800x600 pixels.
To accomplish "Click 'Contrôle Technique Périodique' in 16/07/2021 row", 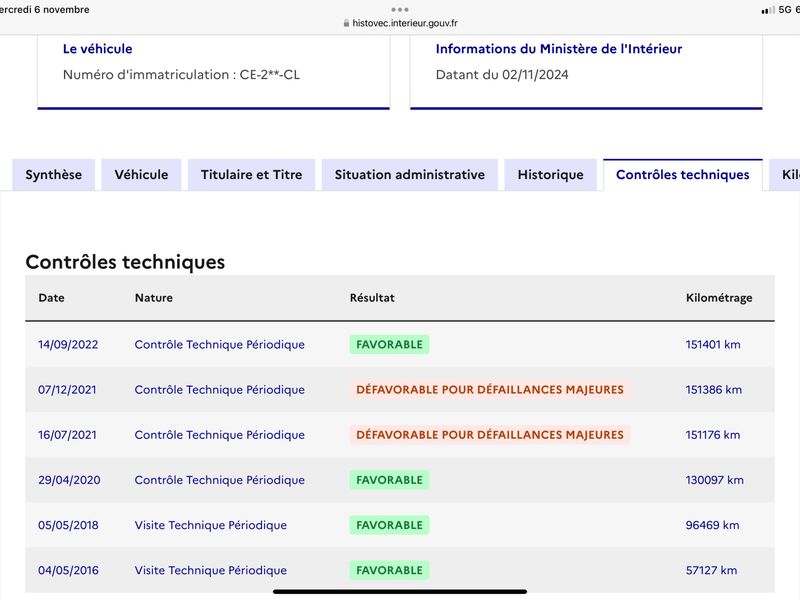I will [219, 435].
